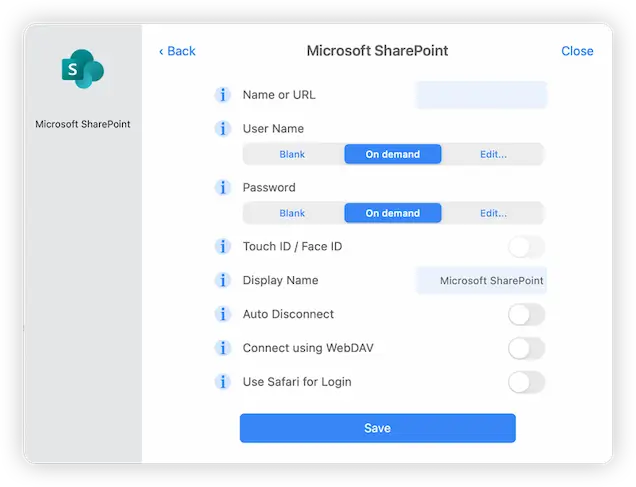The width and height of the screenshot is (636, 487).
Task: Save the SharePoint connection
Action: pyautogui.click(x=378, y=428)
